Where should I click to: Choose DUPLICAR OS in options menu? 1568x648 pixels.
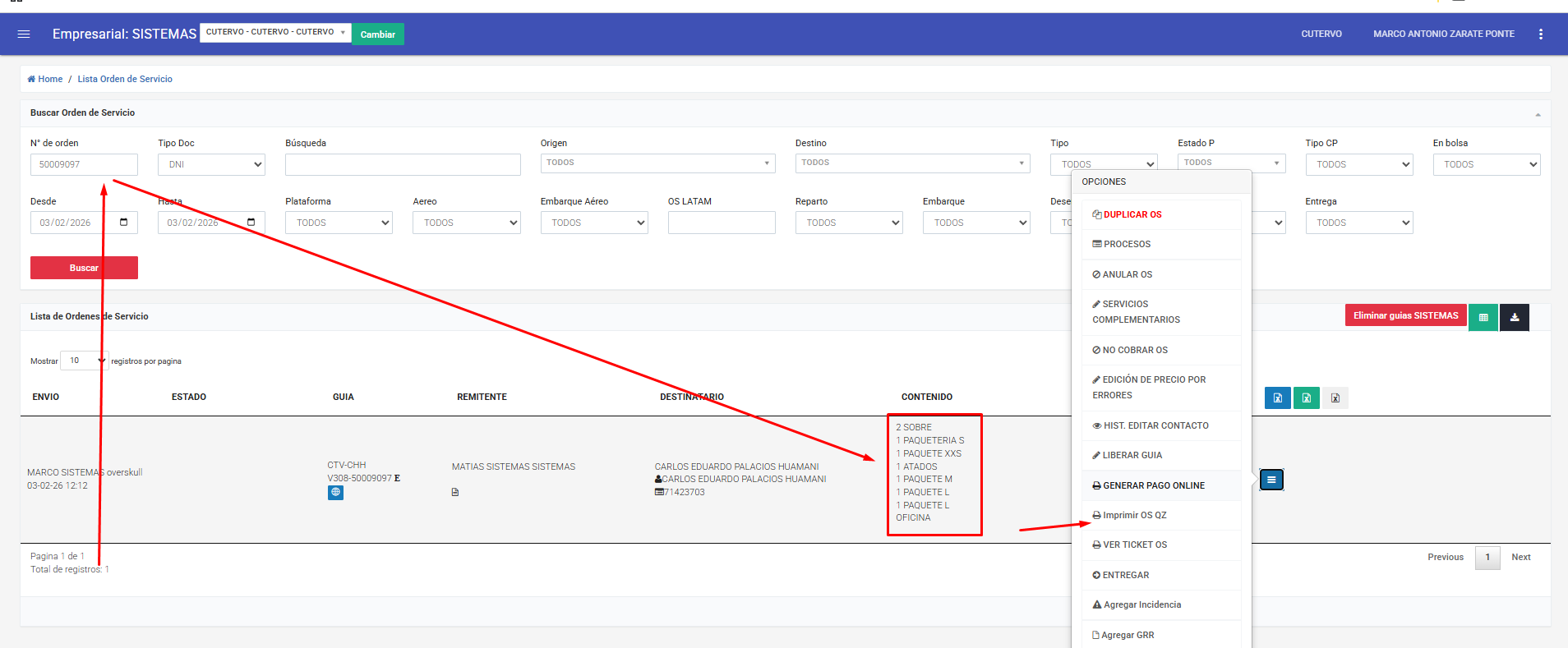[x=1132, y=214]
